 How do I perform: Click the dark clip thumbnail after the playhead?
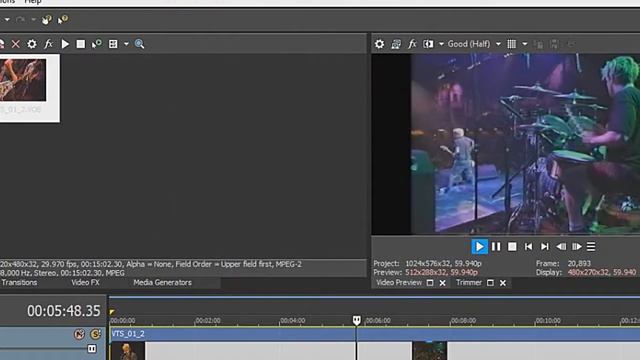tap(429, 351)
